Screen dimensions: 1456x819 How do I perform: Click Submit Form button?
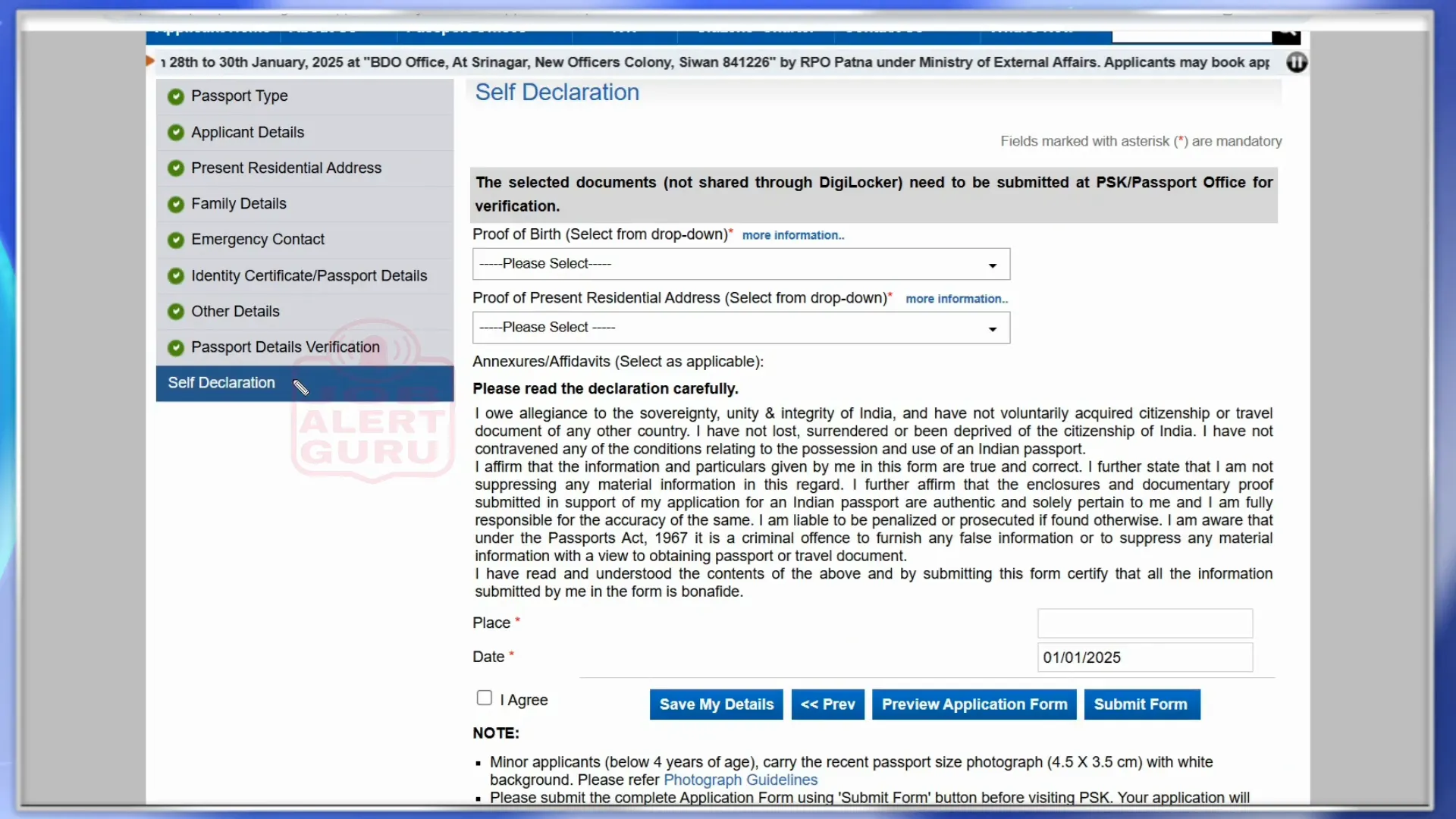1140,704
